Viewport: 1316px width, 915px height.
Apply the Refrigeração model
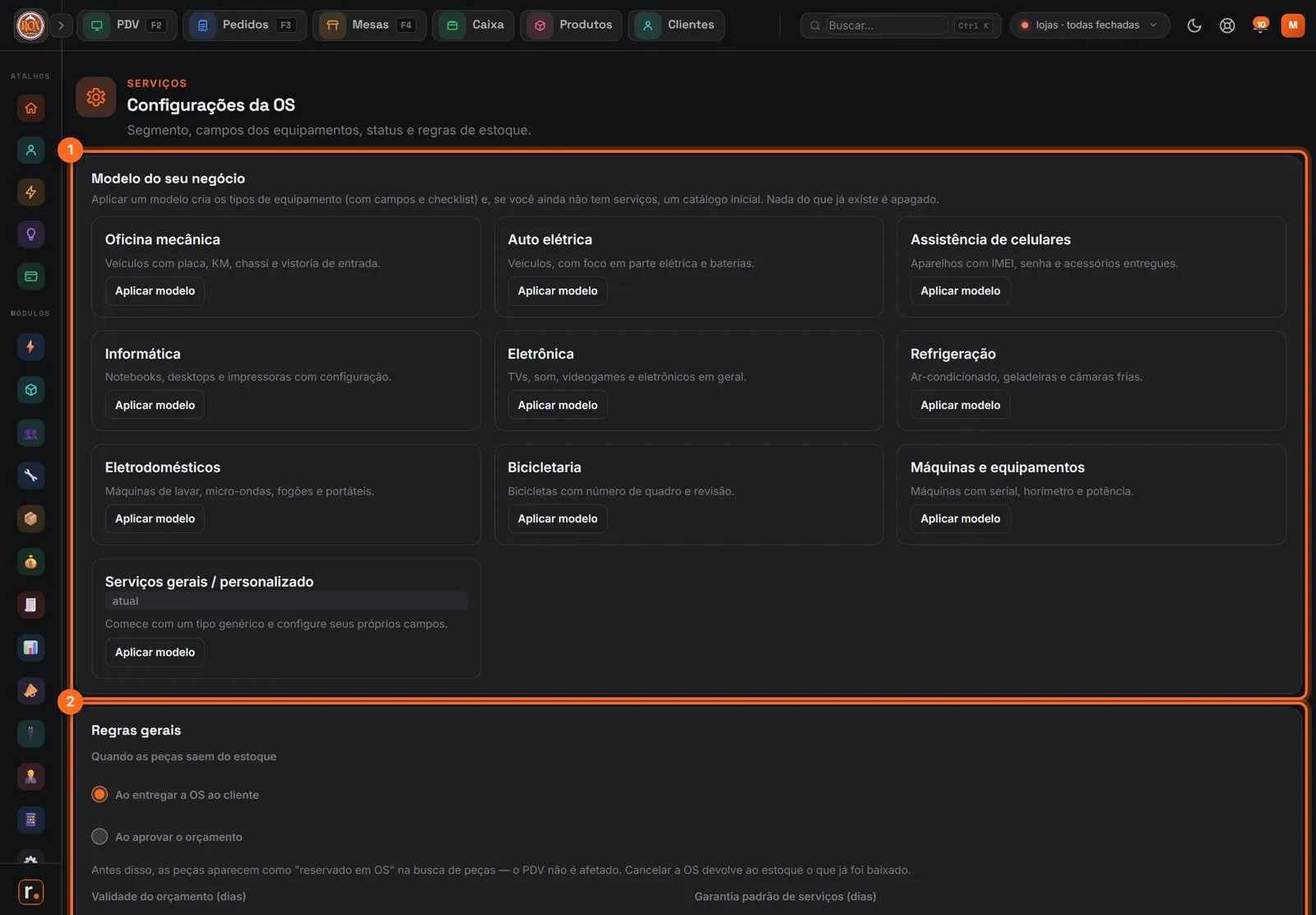coord(960,405)
